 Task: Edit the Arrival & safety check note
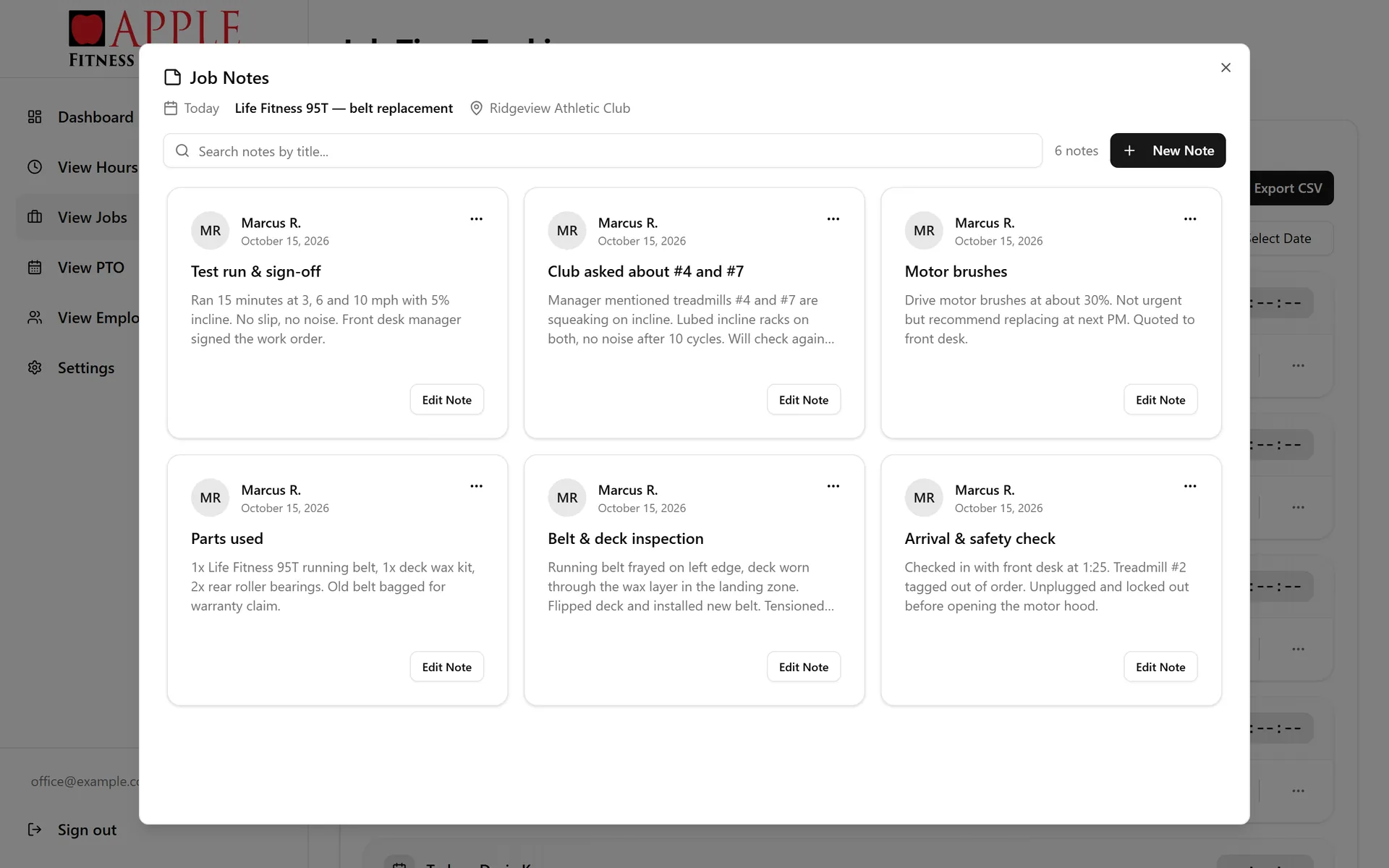coord(1160,667)
